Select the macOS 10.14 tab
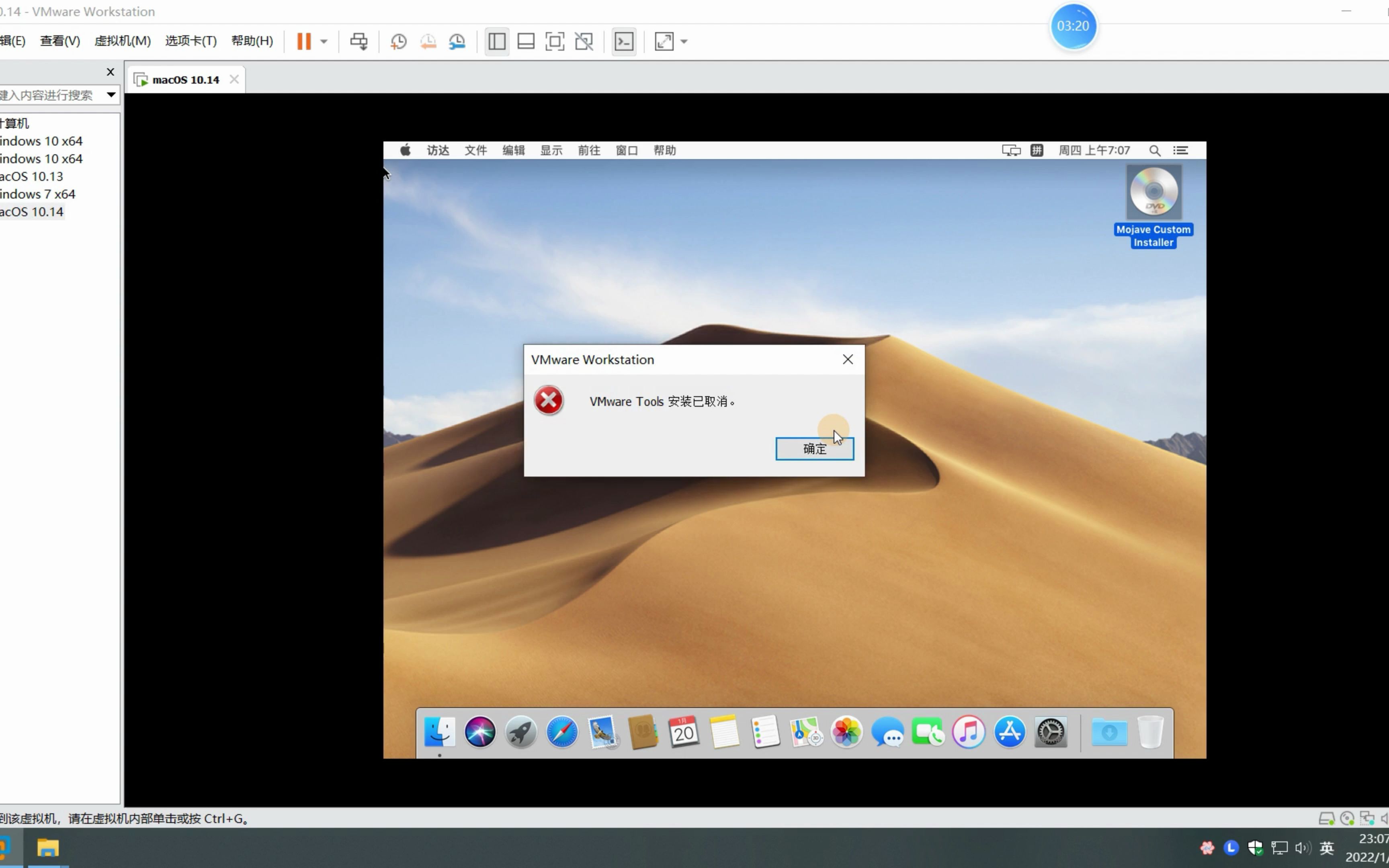 point(185,80)
